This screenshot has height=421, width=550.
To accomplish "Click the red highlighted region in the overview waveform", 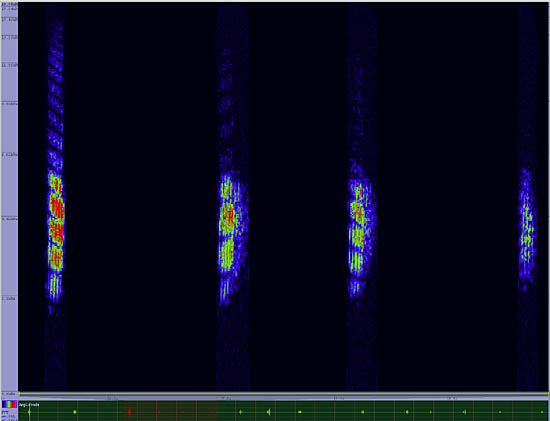I will (170, 411).
